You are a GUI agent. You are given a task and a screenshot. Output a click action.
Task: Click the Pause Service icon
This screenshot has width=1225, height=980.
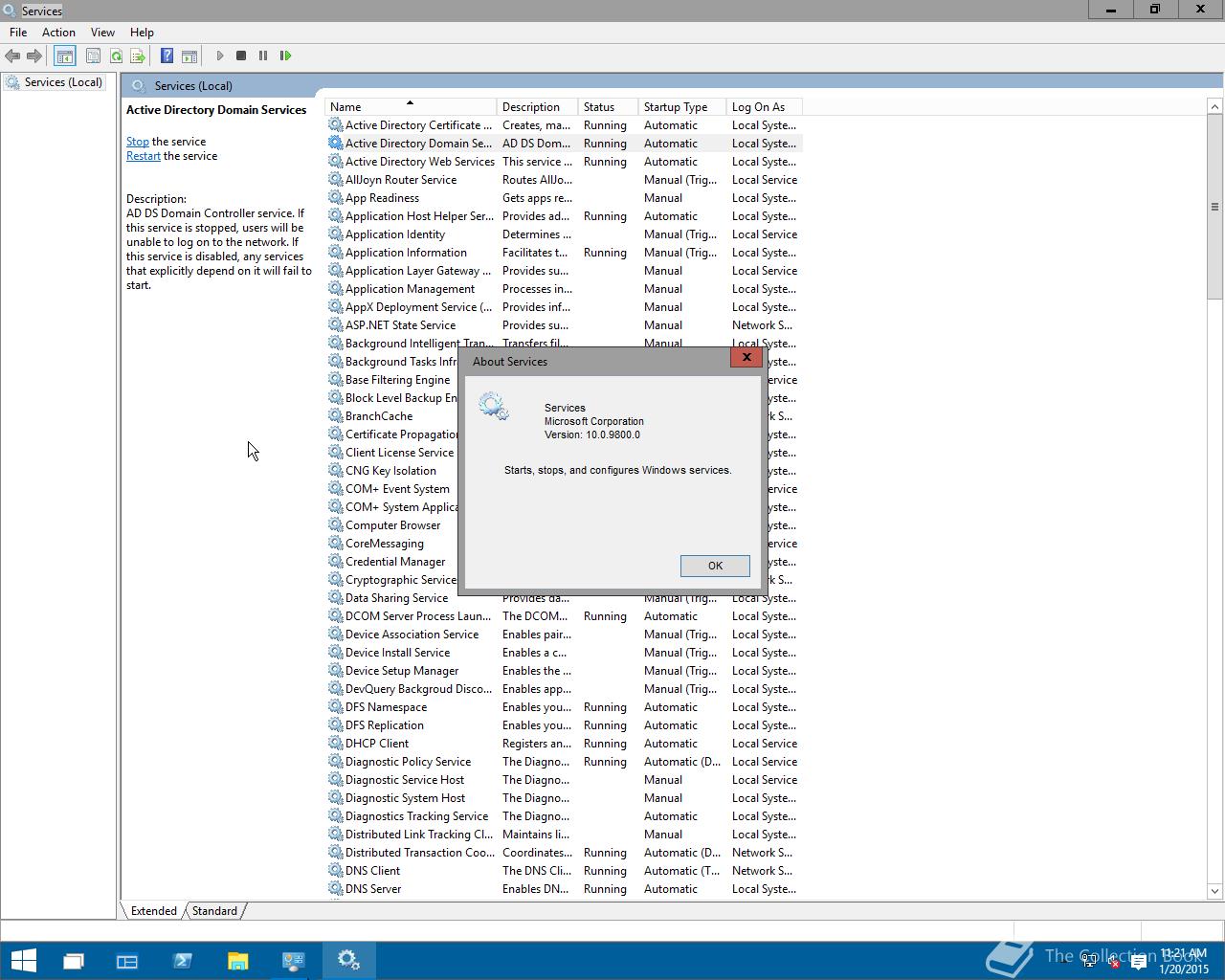click(x=263, y=56)
